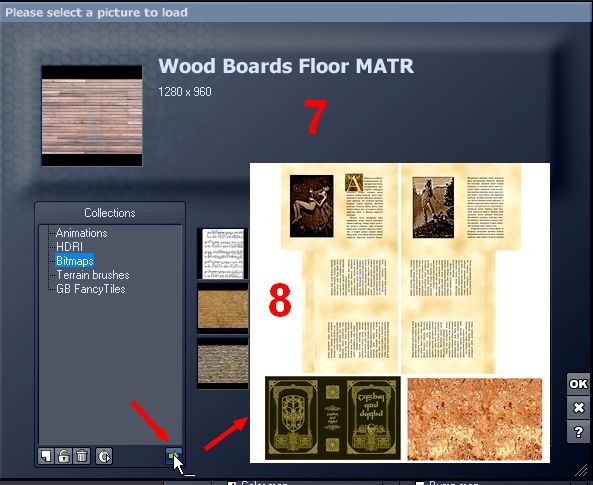Open help with the question mark button
Image resolution: width=593 pixels, height=485 pixels.
578,432
